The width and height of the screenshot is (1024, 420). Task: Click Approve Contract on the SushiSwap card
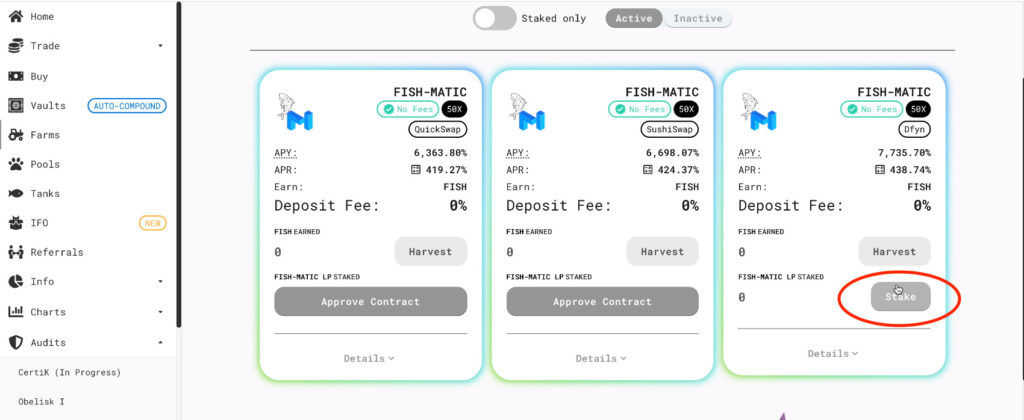(x=602, y=302)
